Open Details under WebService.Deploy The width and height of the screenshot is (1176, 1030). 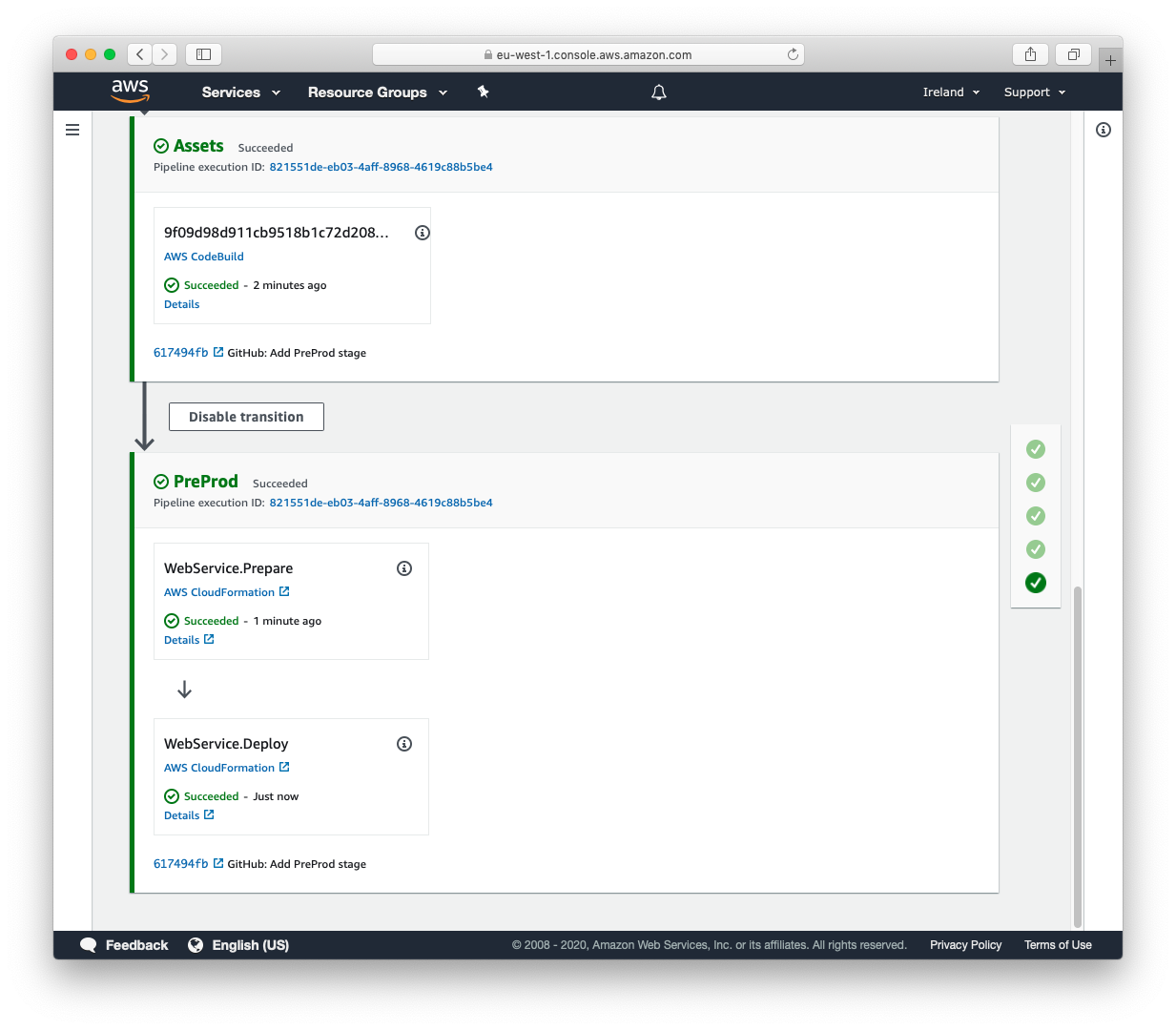(182, 814)
